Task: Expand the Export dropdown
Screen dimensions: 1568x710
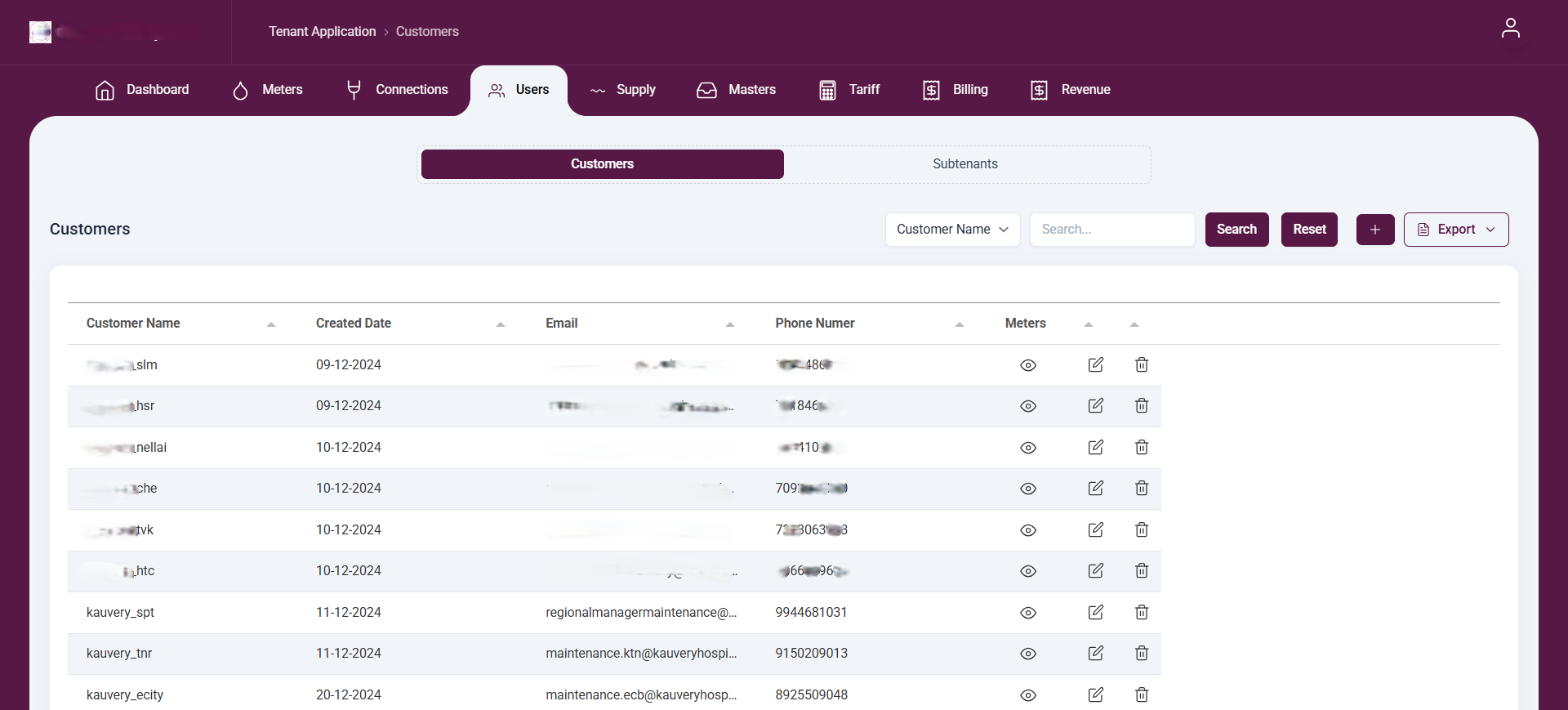Action: click(1455, 230)
